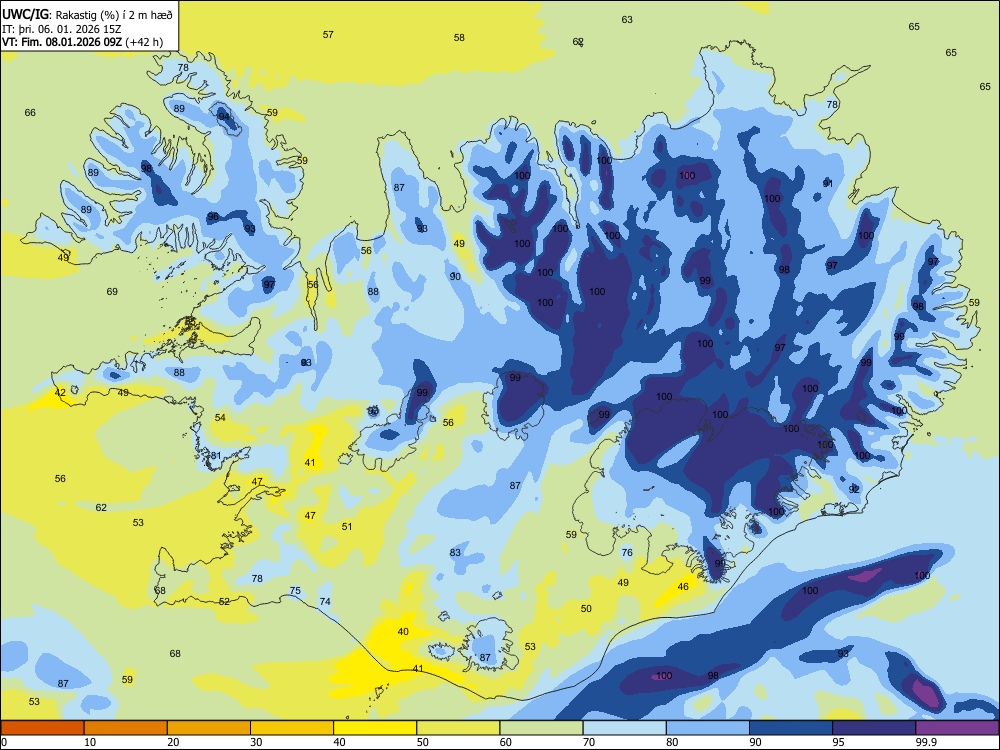The image size is (1000, 750).
Task: Click the humidity value '58' on the map
Action: pos(459,38)
